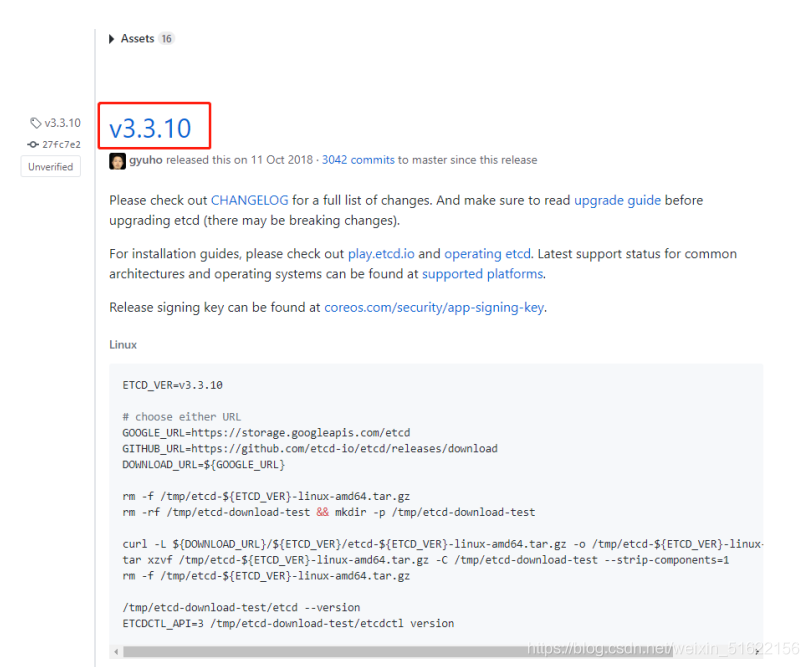Open commit 27fc7e2 link
Screen dimensions: 809x667
coord(61,144)
